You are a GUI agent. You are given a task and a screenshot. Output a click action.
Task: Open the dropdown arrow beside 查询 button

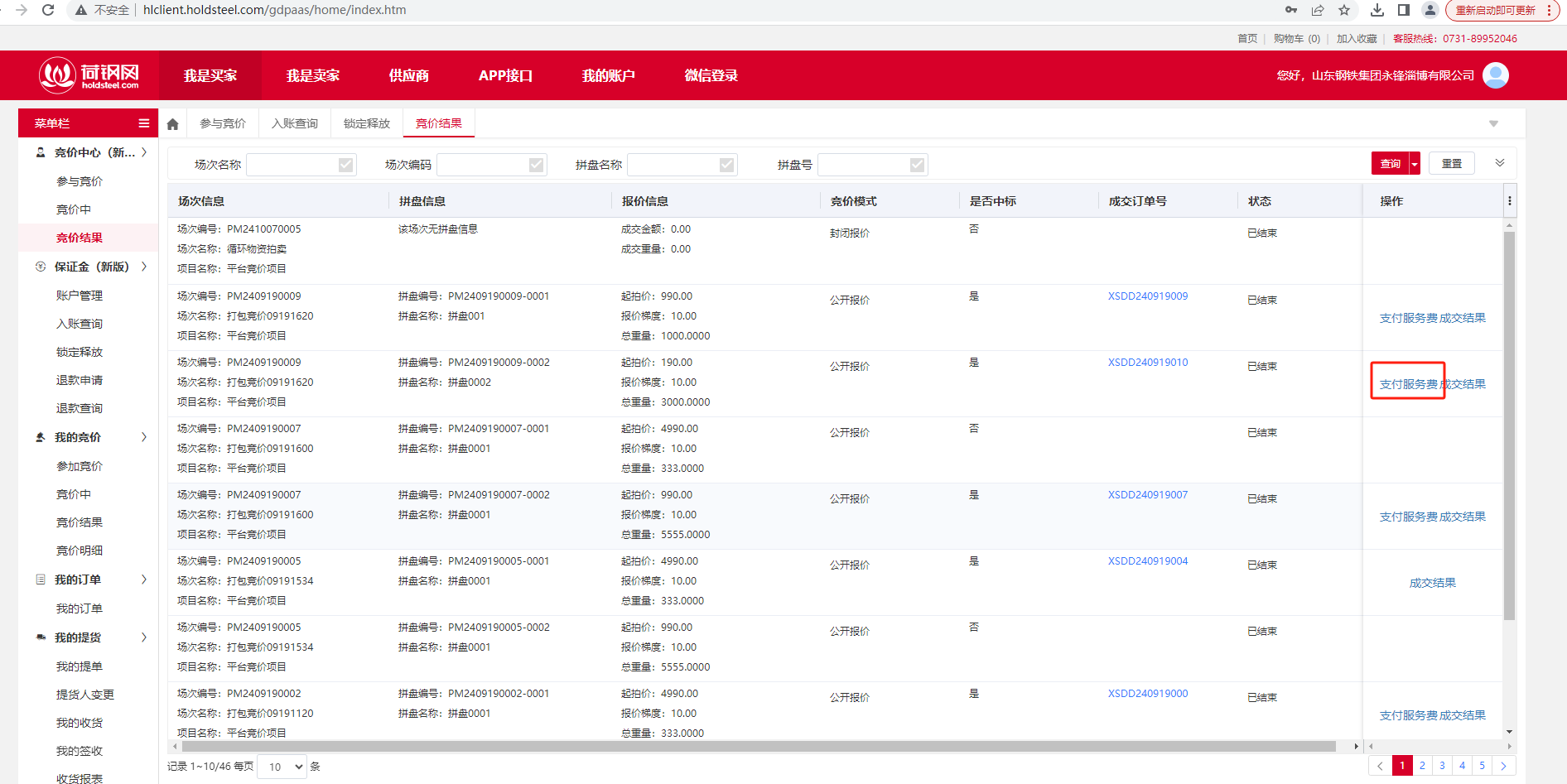1415,164
